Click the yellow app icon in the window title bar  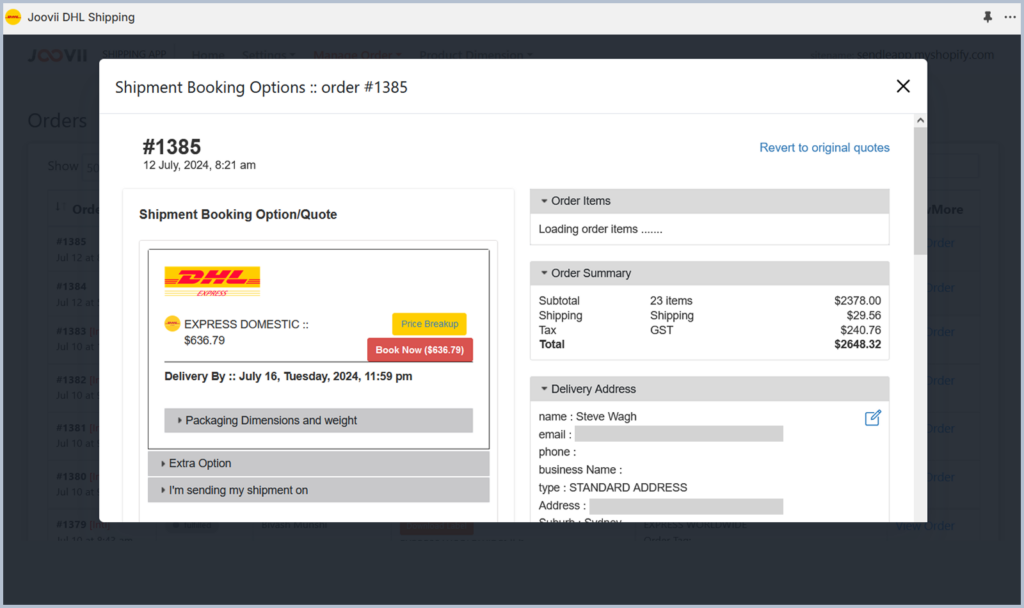[x=14, y=16]
